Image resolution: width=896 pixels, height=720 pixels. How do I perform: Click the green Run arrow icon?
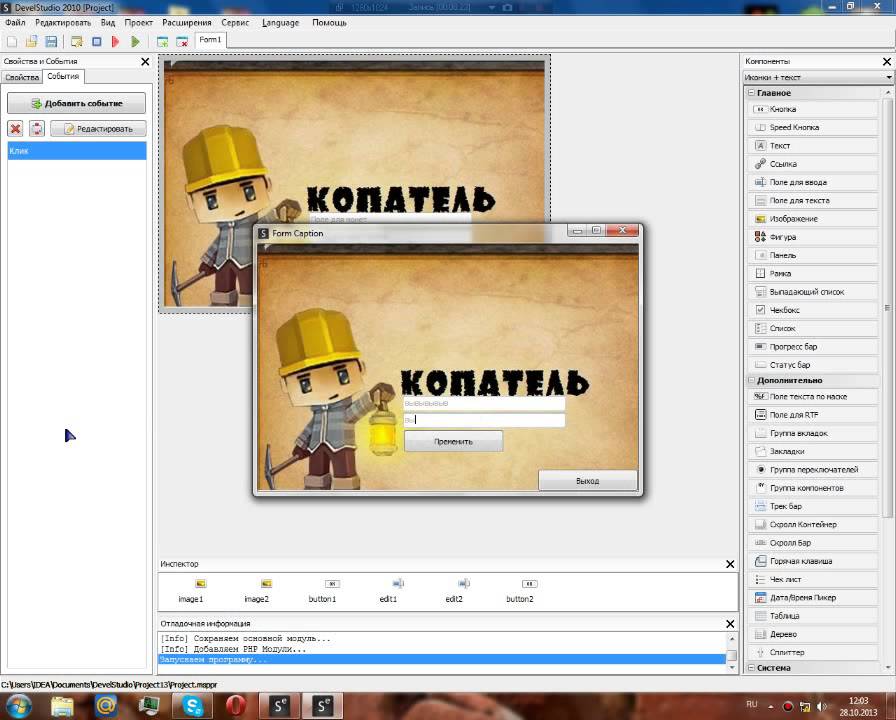tap(135, 41)
